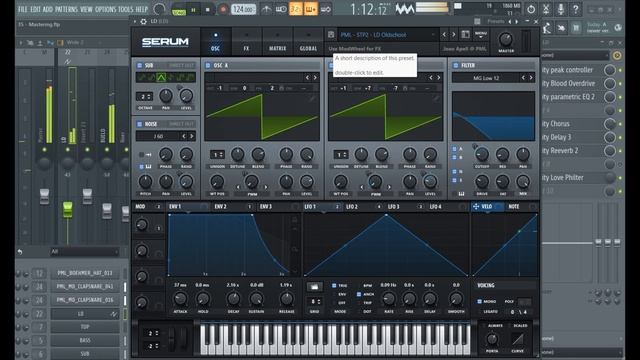Click the LFO RATE knob
The height and width of the screenshot is (360, 640).
389,299
